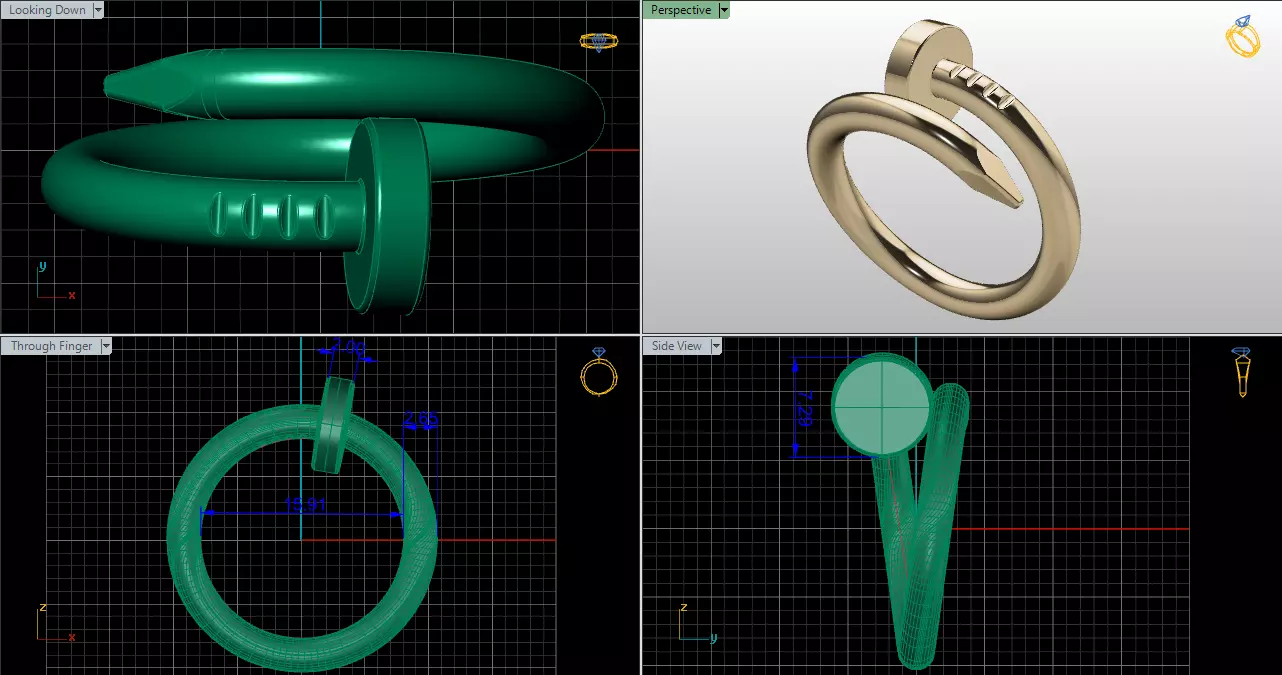Click the tilted ring icon in Perspective viewport

(x=1242, y=36)
